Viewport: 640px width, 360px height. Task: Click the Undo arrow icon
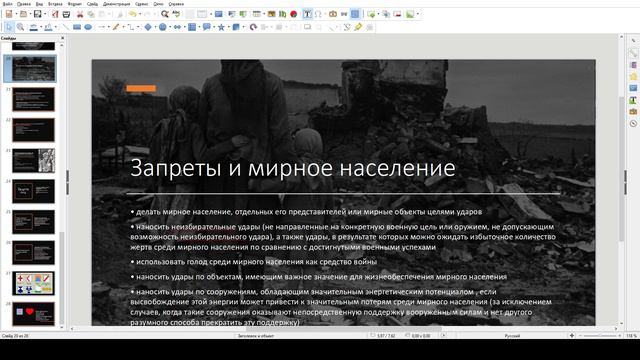tap(133, 14)
